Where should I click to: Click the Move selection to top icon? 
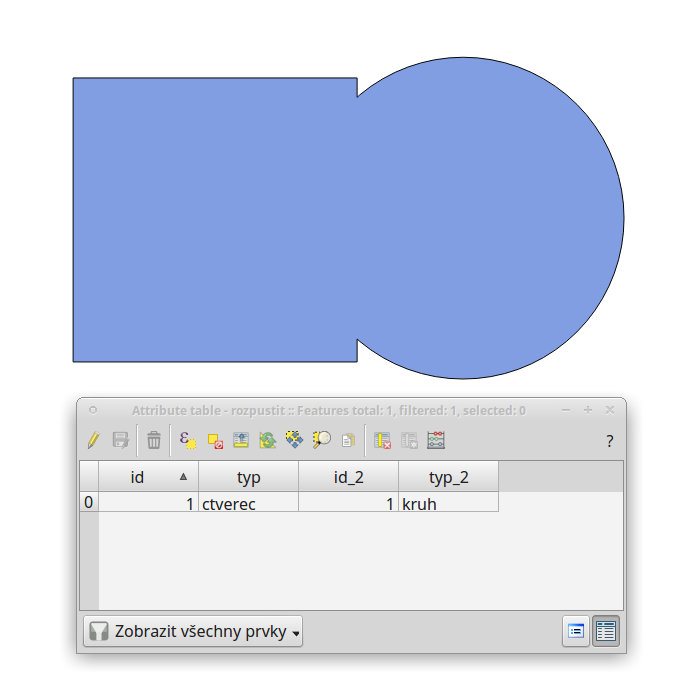pos(241,440)
